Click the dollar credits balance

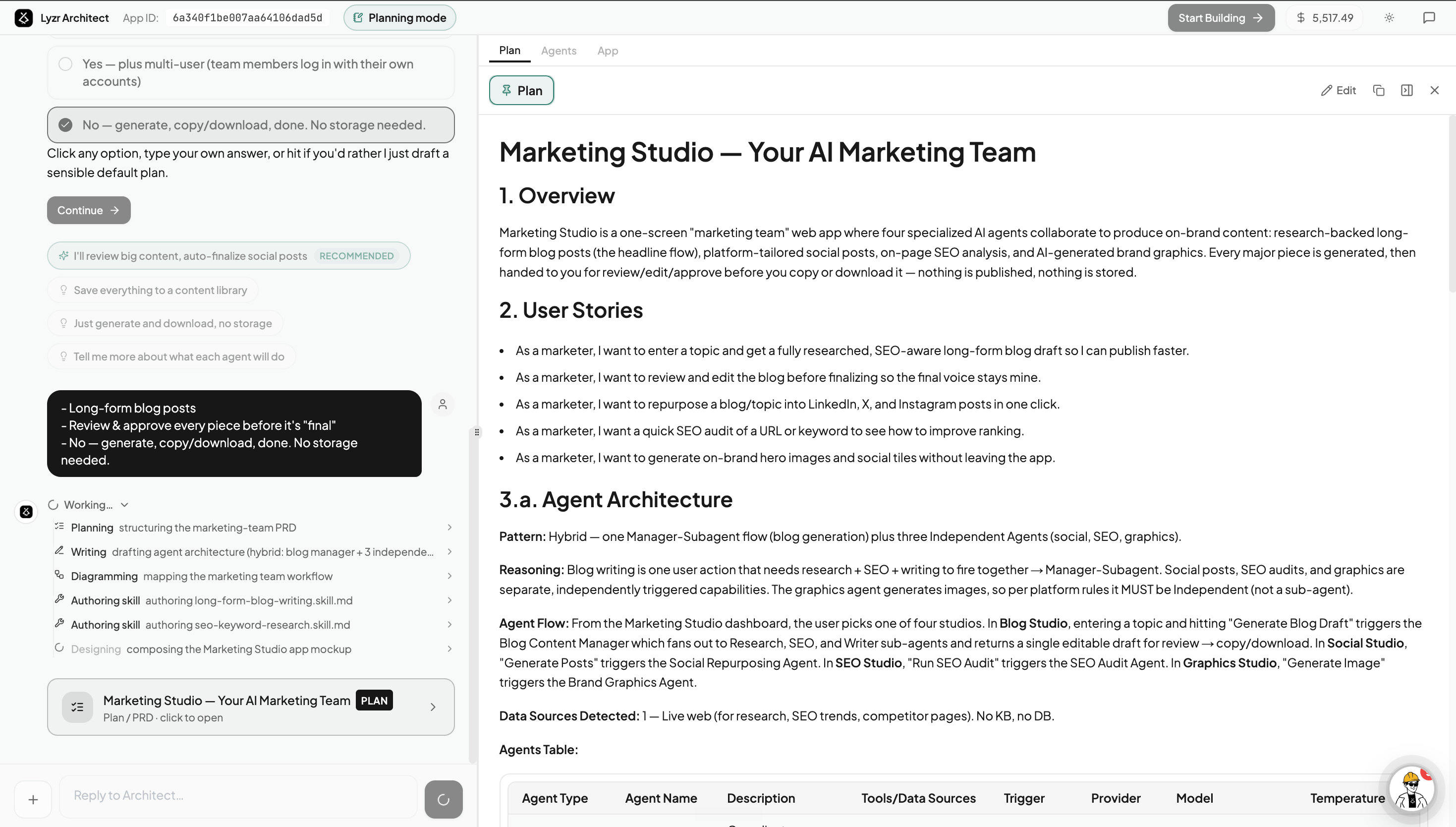click(x=1325, y=18)
